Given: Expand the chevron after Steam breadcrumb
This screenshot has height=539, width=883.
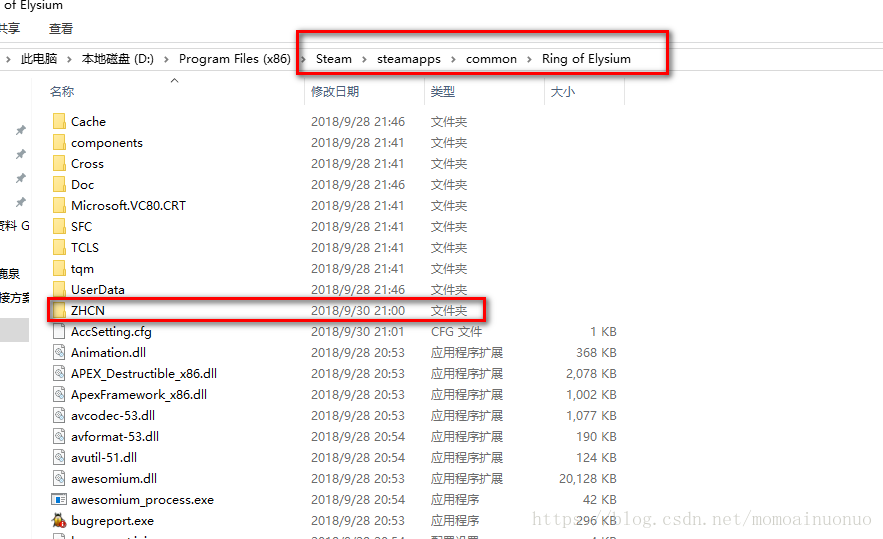Looking at the screenshot, I should click(x=364, y=59).
